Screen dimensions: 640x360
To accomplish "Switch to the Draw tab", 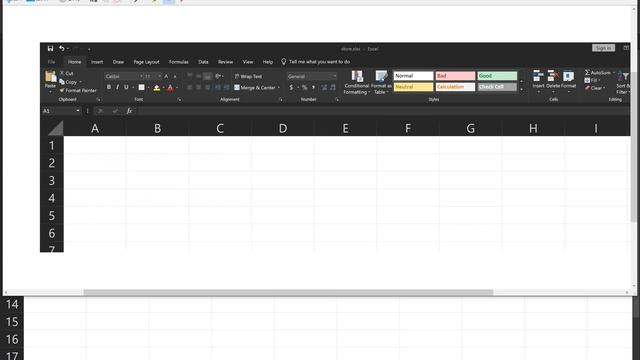I will [x=118, y=62].
